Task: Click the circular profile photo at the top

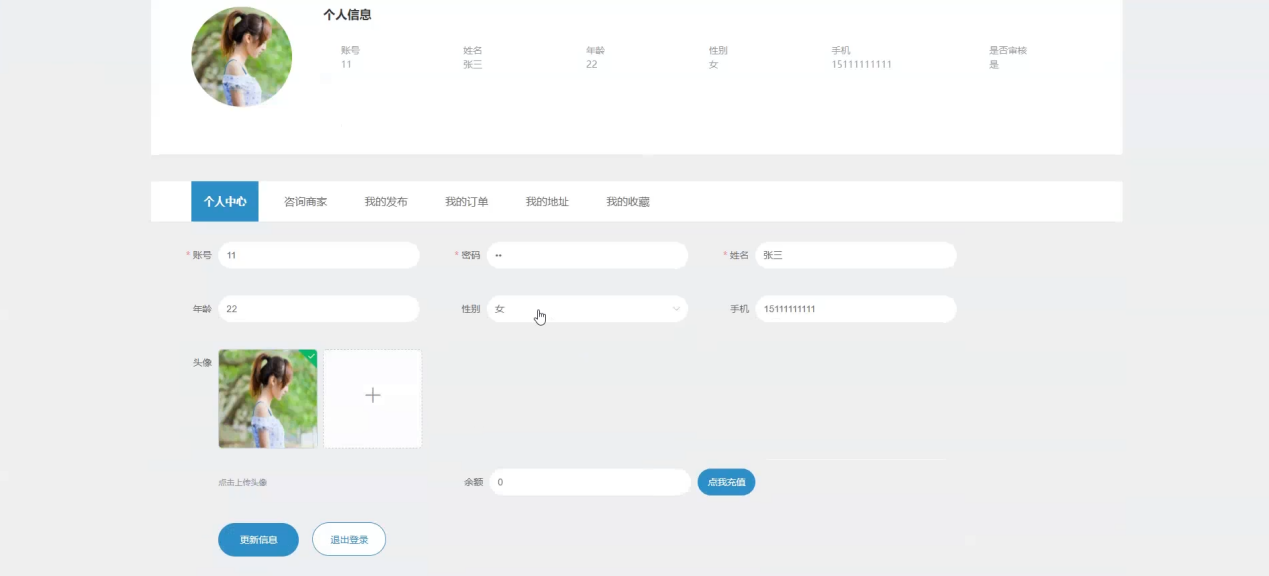Action: [x=241, y=57]
